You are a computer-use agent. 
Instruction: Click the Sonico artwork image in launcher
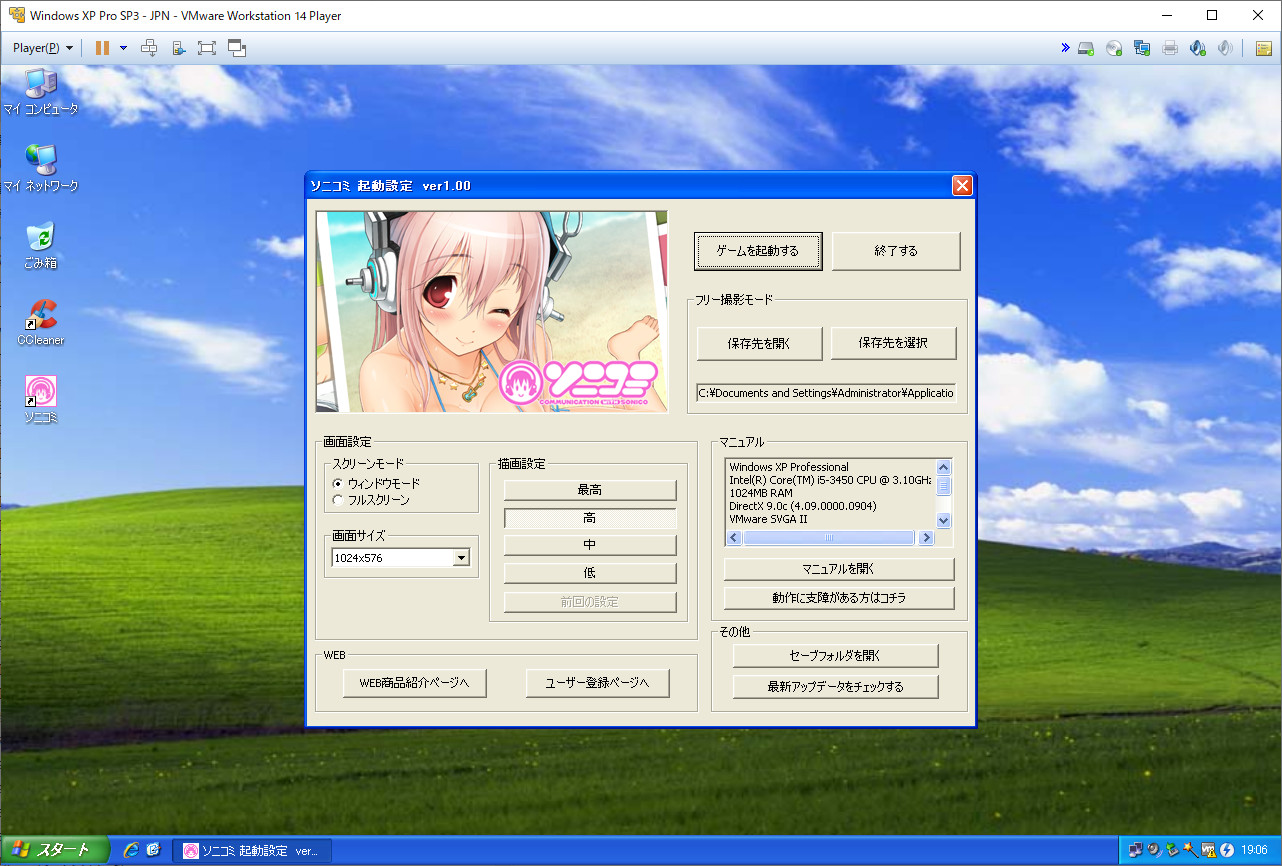pos(492,311)
